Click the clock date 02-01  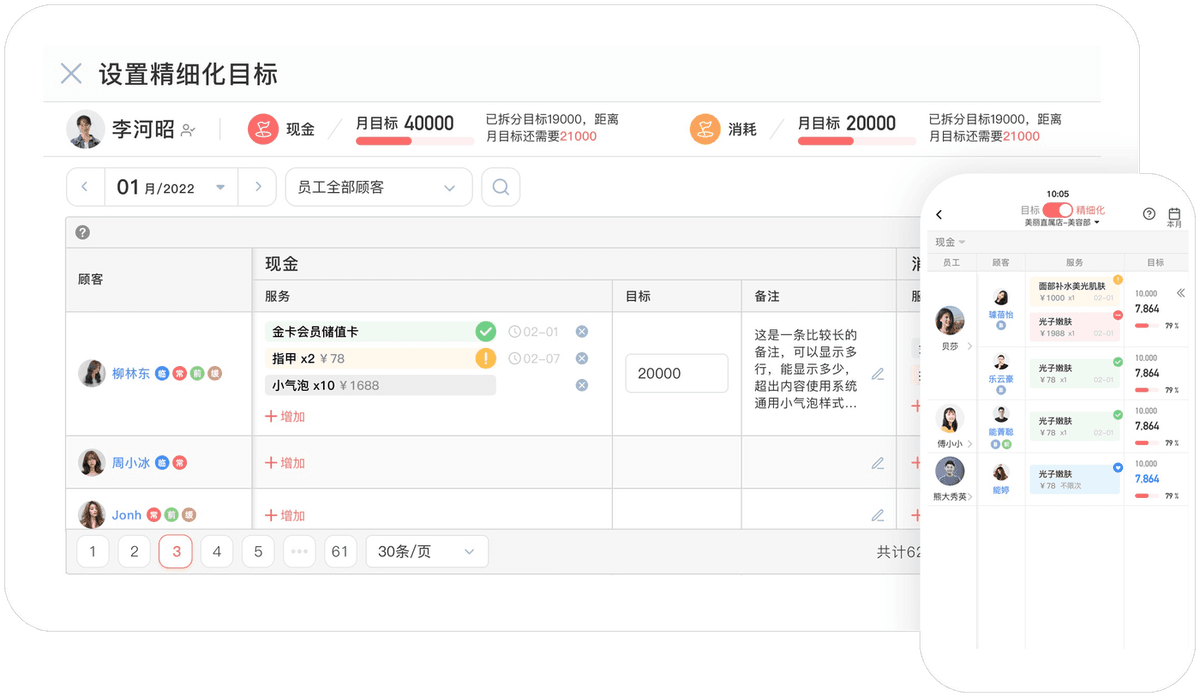point(533,332)
